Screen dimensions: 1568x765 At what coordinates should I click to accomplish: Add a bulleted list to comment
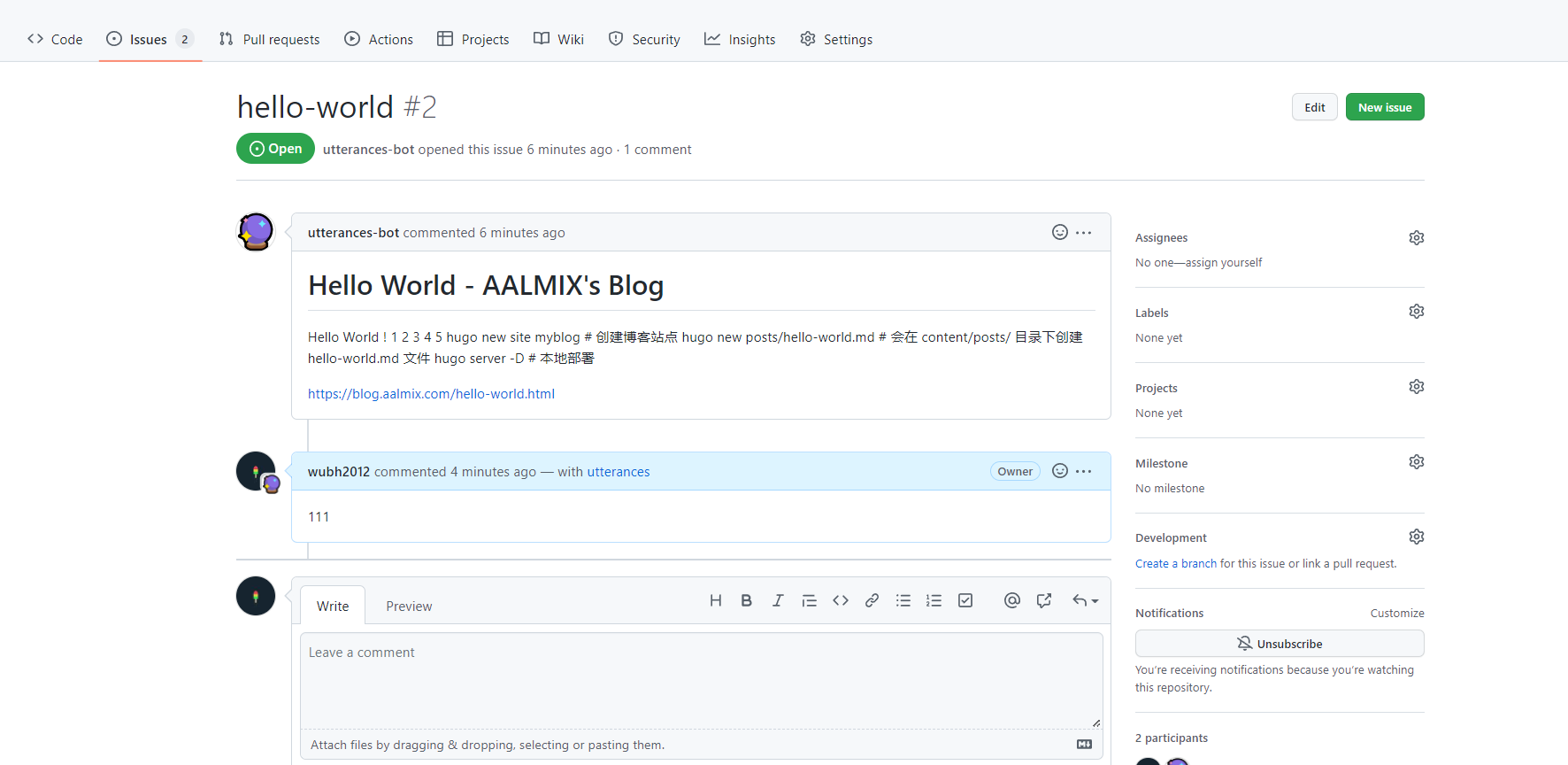click(x=903, y=600)
